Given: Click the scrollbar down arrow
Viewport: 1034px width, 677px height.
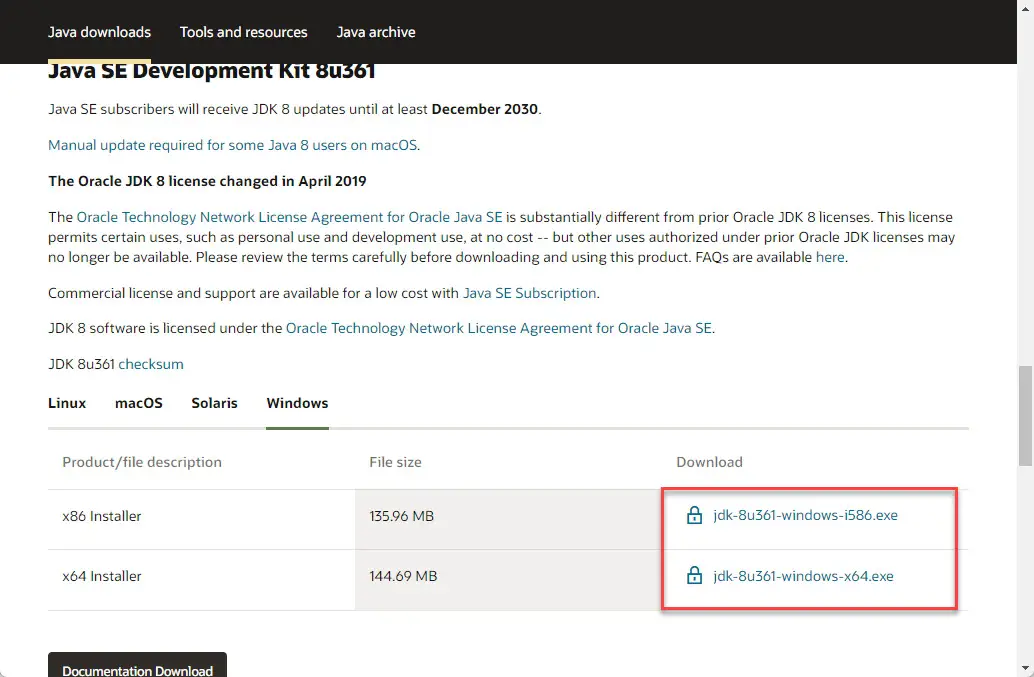Looking at the screenshot, I should pyautogui.click(x=1025, y=668).
